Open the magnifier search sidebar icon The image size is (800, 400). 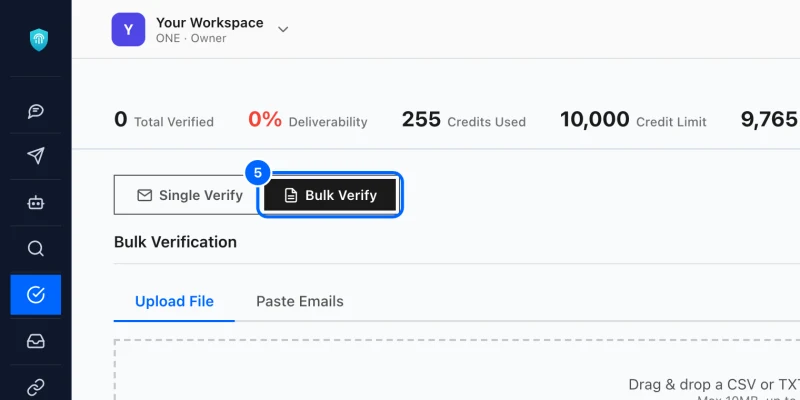point(36,249)
